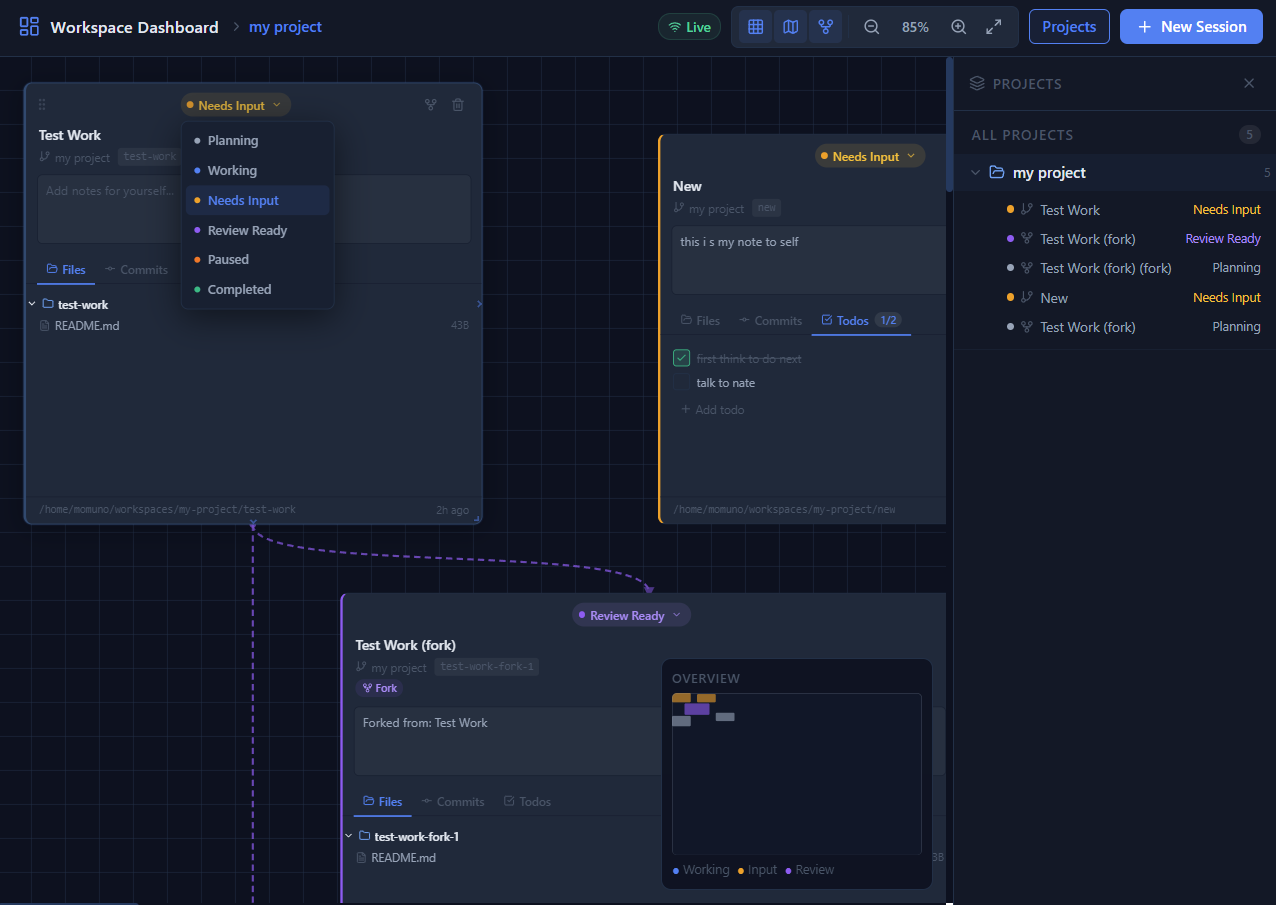Close the Needs Input status dropdown on Test Work
The height and width of the screenshot is (905, 1276).
(236, 105)
